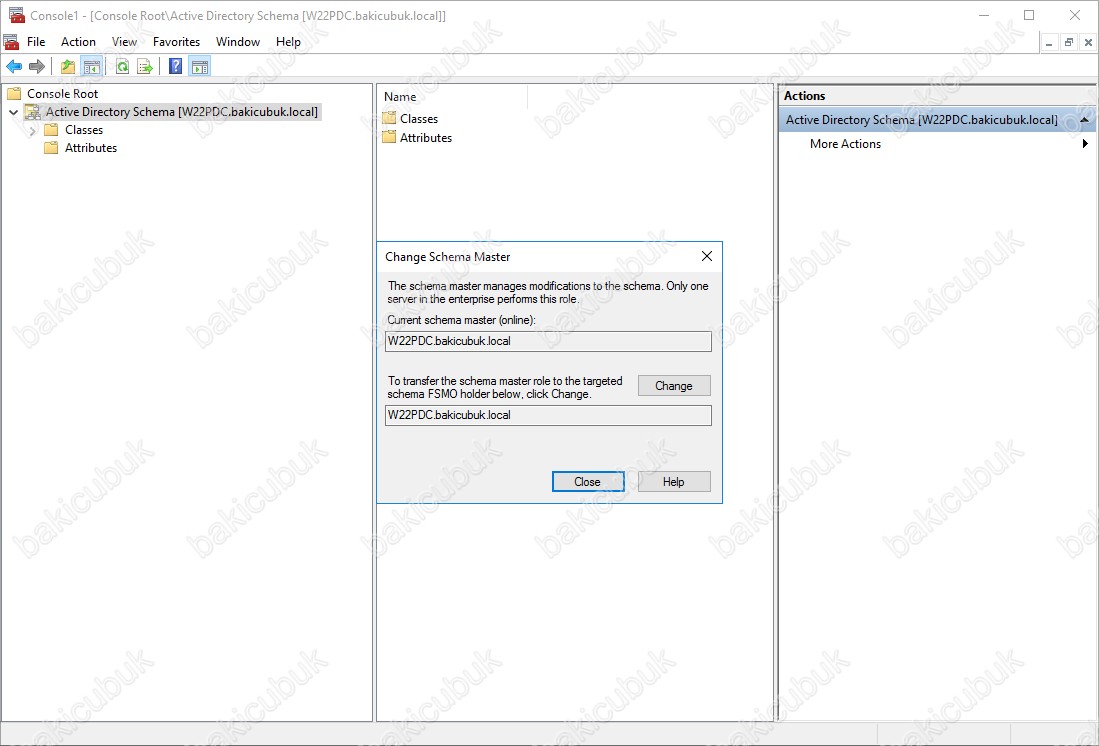
Task: Click More Actions in the Actions pane
Action: pos(845,144)
